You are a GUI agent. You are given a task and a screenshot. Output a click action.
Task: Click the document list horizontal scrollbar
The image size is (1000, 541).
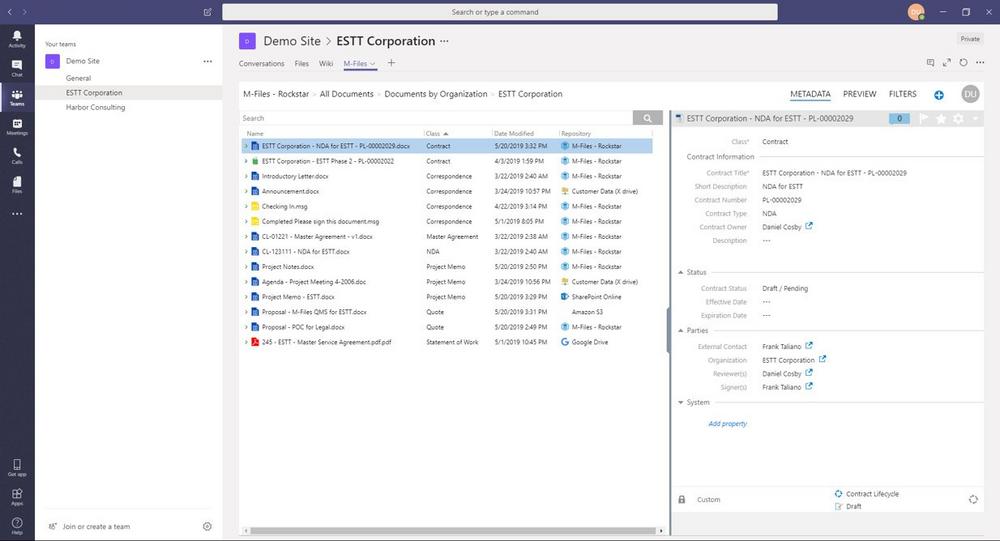click(453, 531)
